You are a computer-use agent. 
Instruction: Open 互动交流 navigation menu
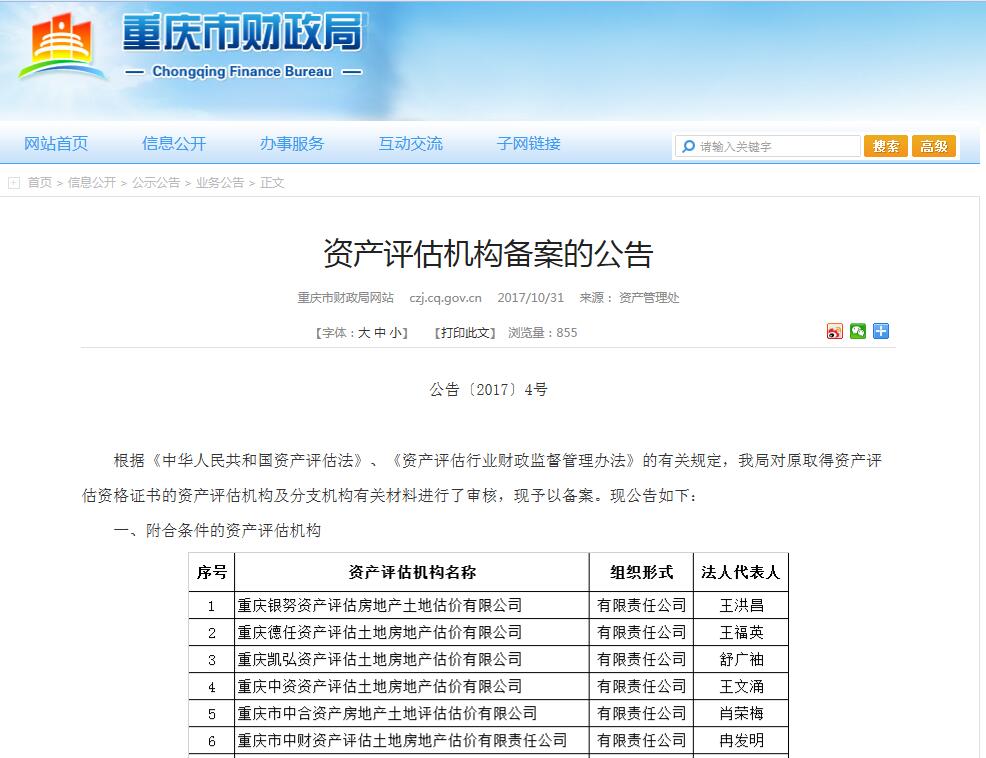click(411, 144)
